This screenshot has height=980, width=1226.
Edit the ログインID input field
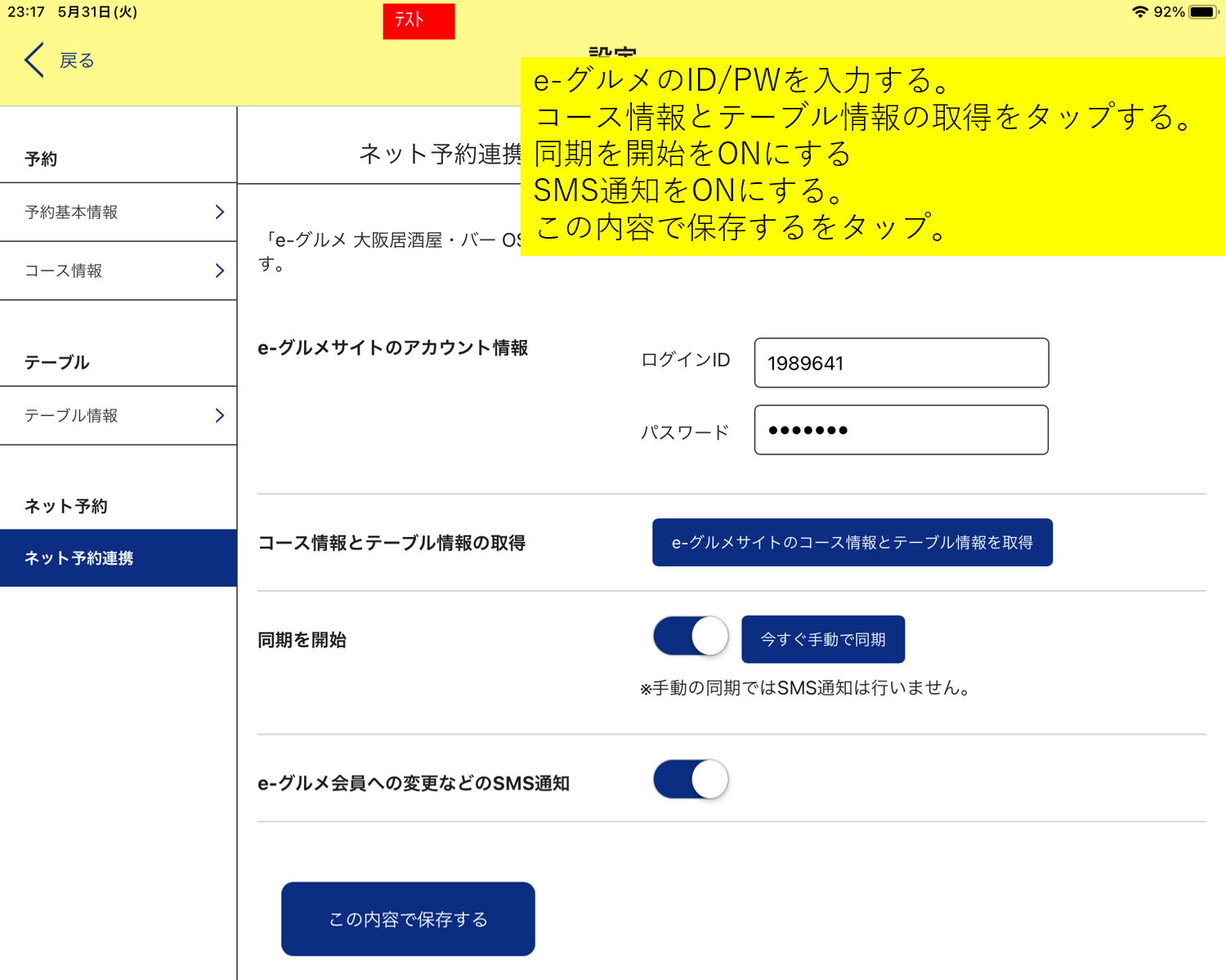tap(902, 363)
